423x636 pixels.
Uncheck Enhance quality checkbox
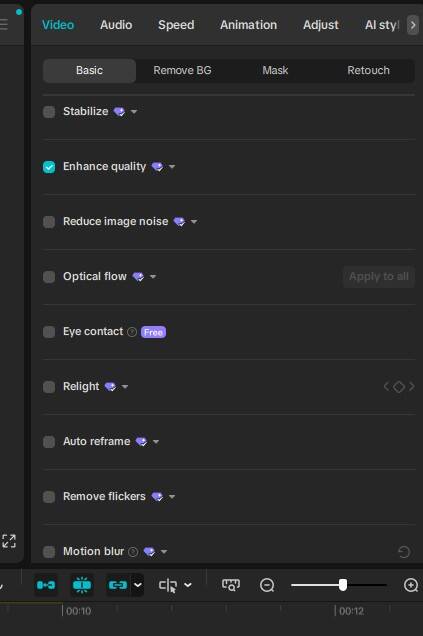click(49, 167)
